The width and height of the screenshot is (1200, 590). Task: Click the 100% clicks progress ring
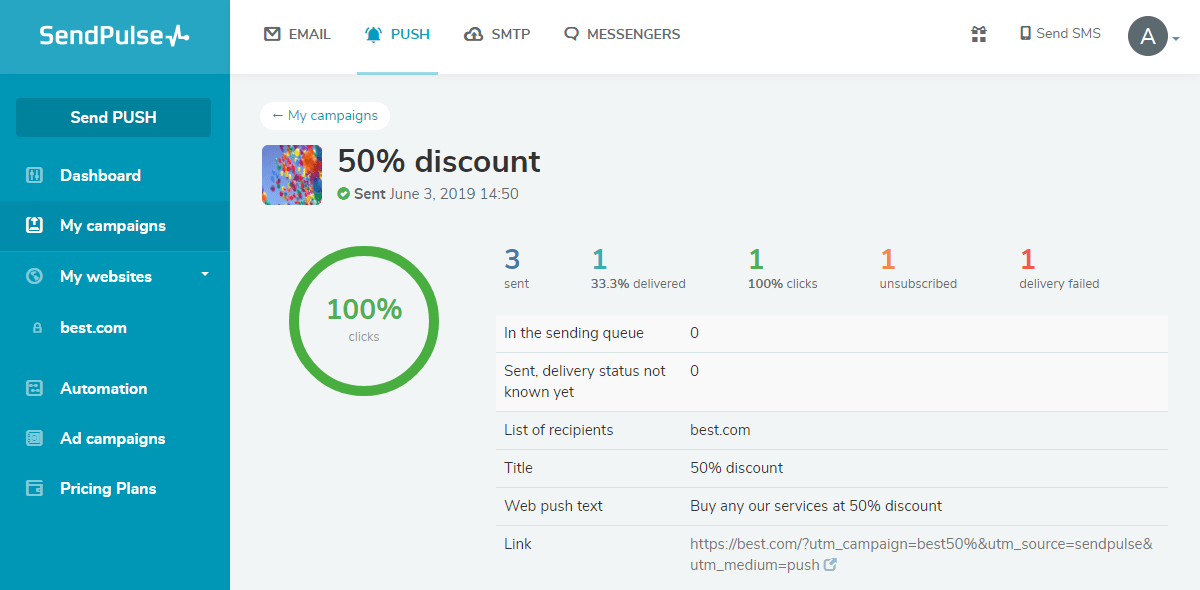[x=364, y=320]
